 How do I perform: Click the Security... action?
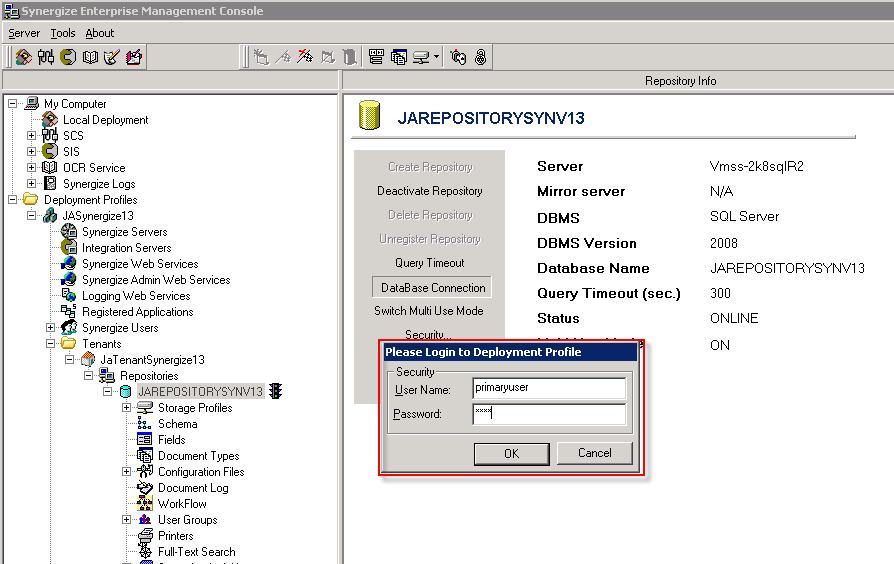tap(428, 334)
